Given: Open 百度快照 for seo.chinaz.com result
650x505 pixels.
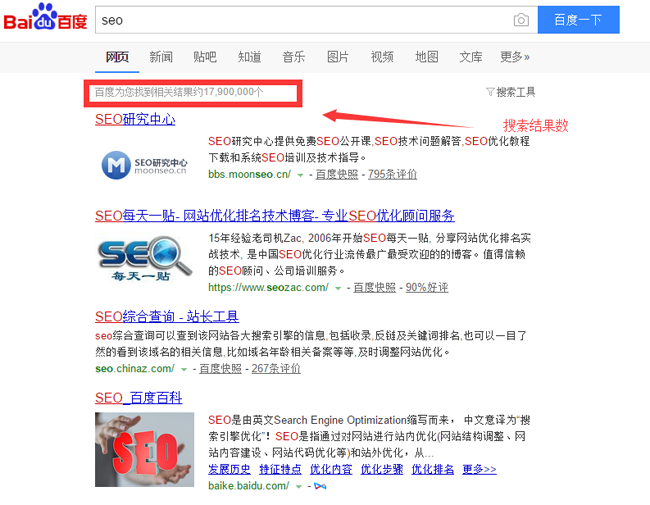Looking at the screenshot, I should tap(220, 369).
